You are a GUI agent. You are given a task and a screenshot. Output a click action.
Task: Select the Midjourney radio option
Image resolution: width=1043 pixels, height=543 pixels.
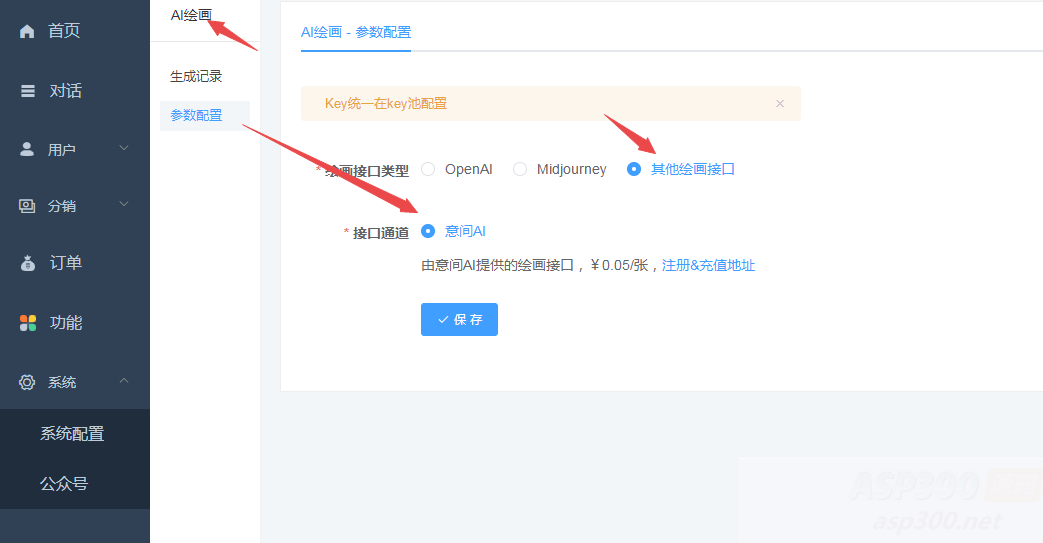point(520,169)
